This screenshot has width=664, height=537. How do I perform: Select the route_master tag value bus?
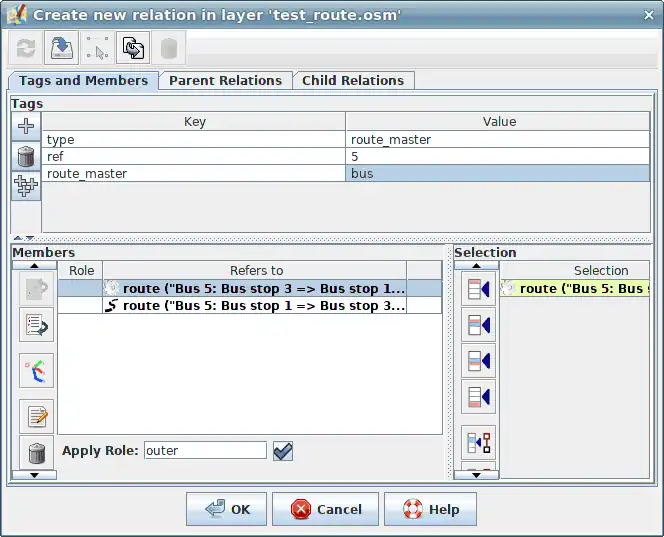point(498,173)
